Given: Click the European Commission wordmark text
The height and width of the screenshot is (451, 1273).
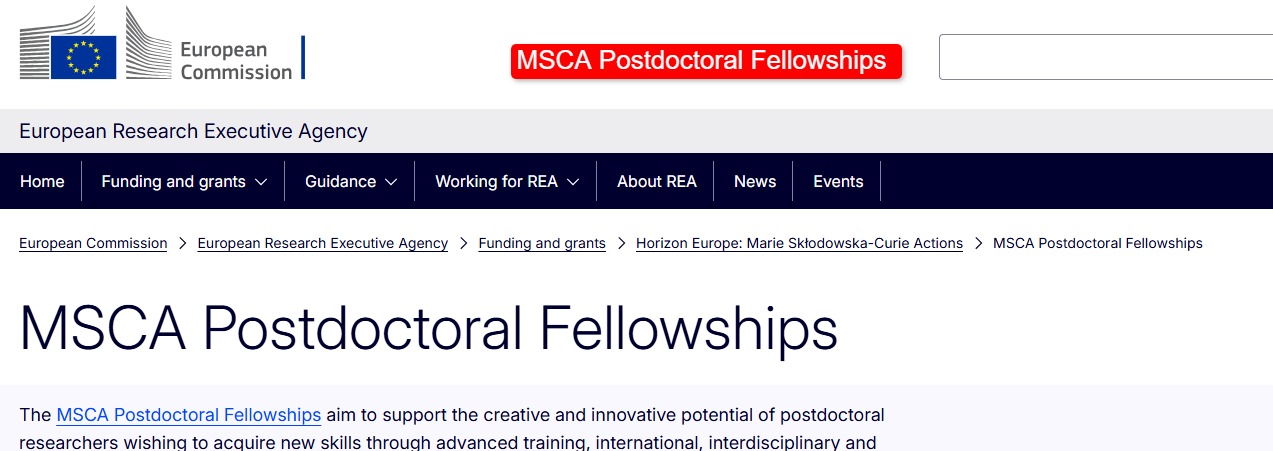Looking at the screenshot, I should click(236, 60).
